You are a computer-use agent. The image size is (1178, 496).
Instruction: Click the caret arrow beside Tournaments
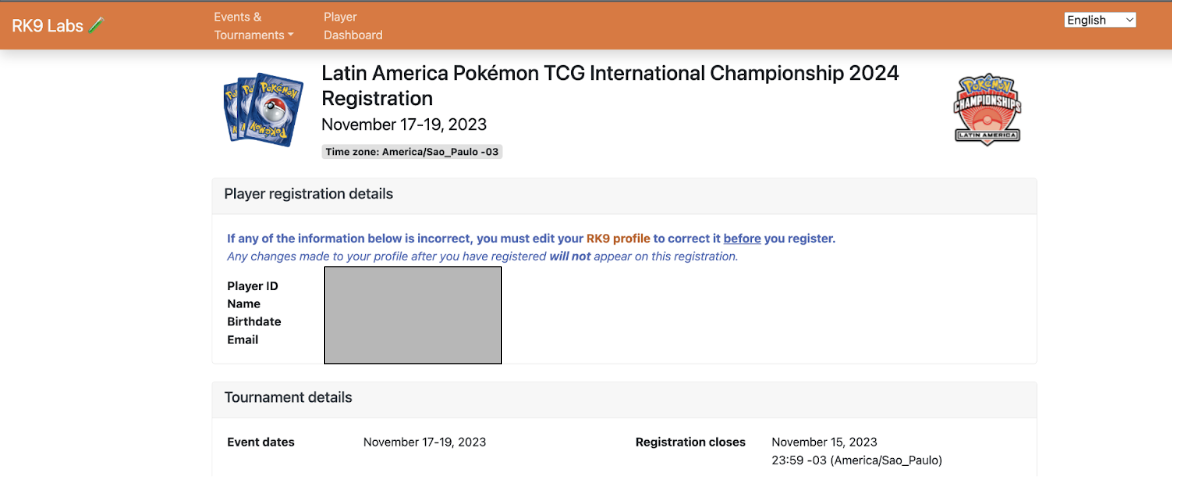point(291,36)
